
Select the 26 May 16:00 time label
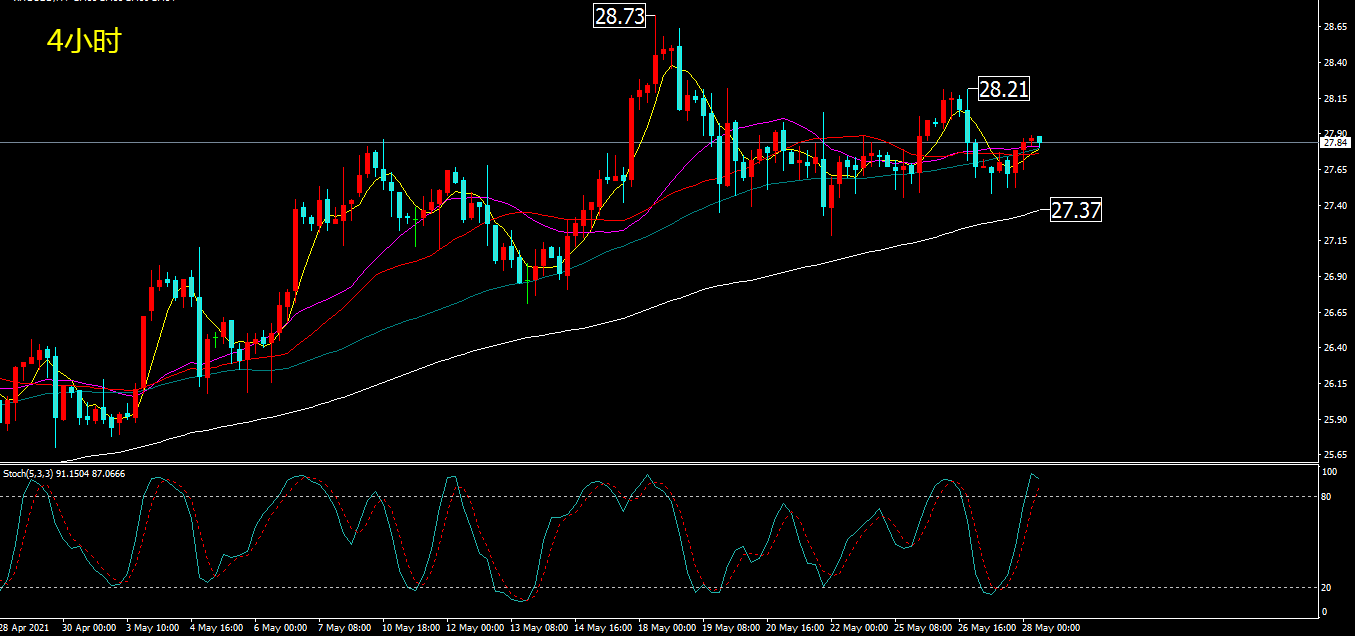click(987, 628)
